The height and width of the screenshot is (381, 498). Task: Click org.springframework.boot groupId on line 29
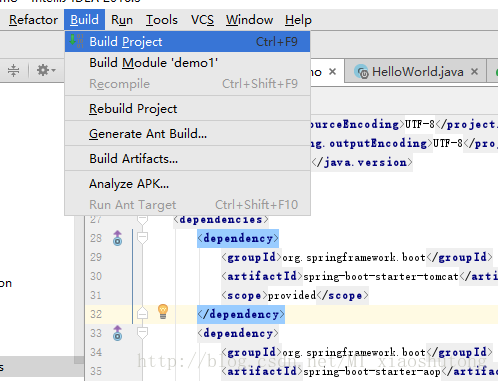coord(354,257)
